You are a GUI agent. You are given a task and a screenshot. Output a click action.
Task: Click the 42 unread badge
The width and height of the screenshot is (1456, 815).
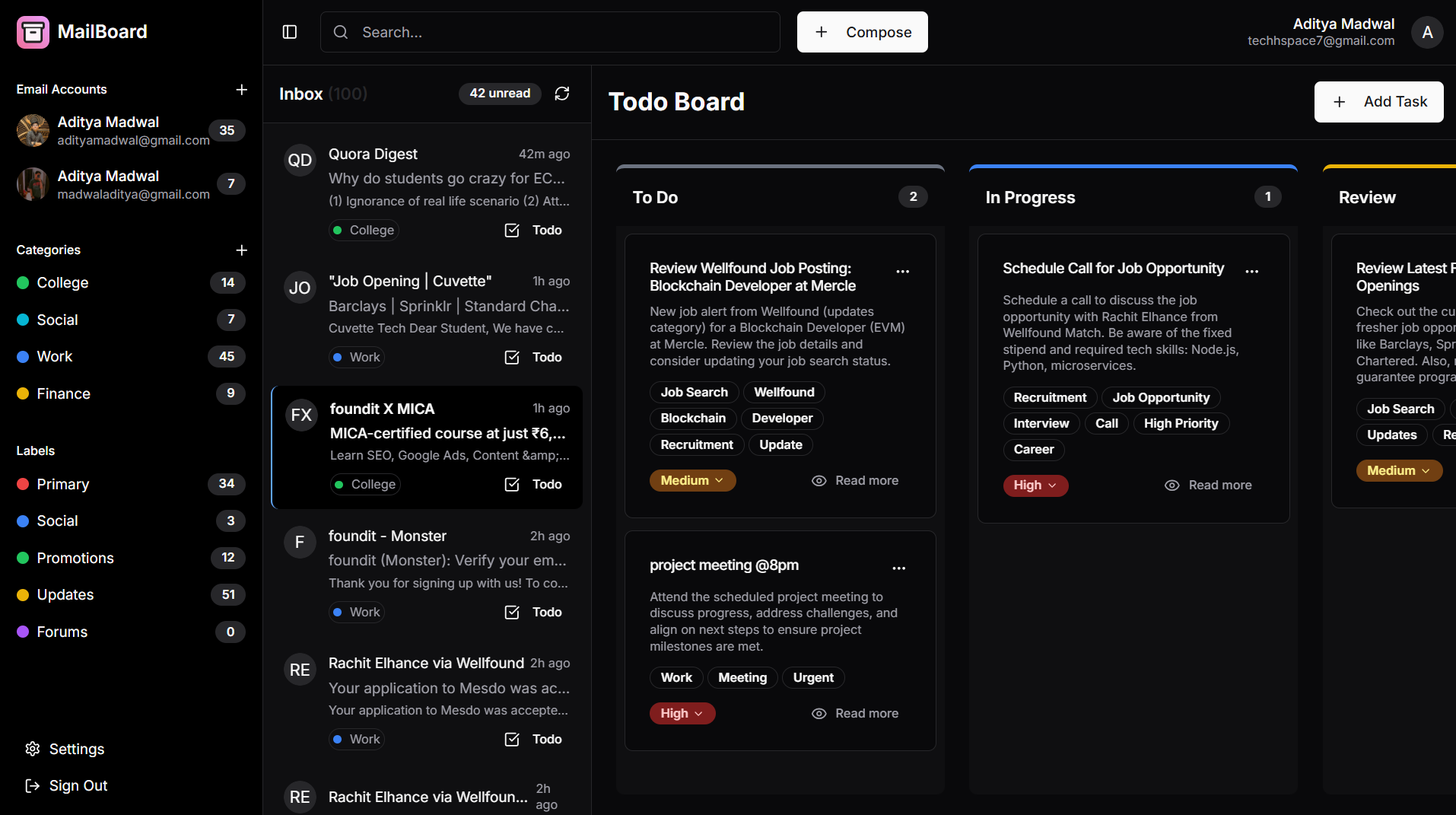[500, 94]
